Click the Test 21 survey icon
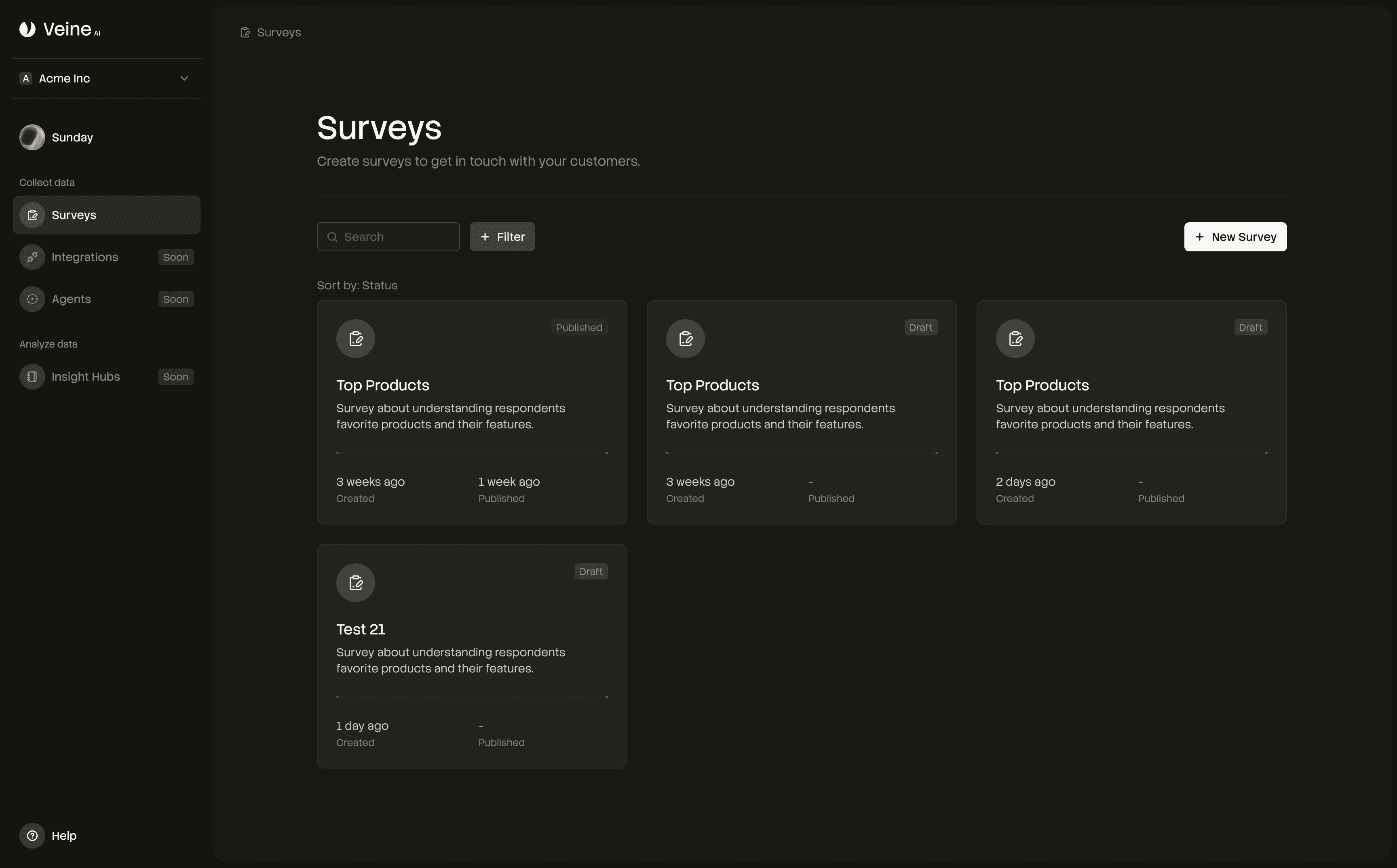1397x868 pixels. [x=355, y=583]
